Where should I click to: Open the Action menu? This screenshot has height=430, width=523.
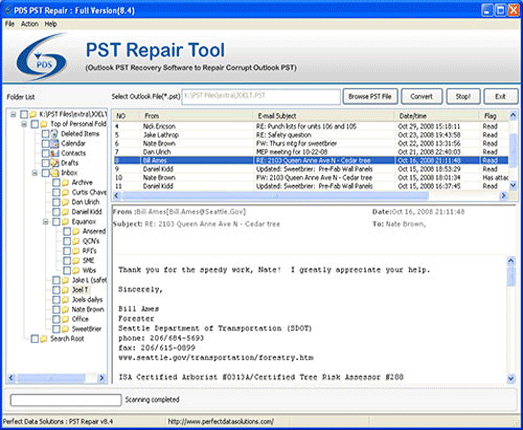[x=30, y=24]
